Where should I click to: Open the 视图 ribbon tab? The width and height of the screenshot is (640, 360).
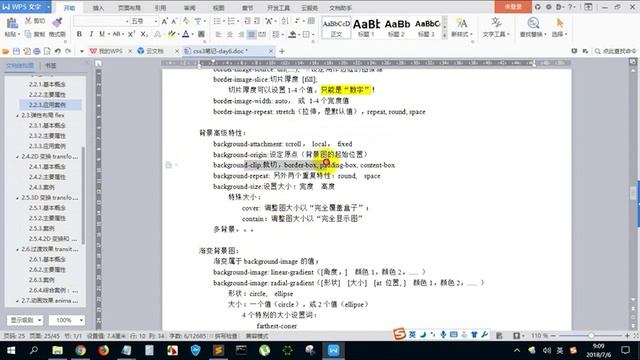tap(219, 8)
